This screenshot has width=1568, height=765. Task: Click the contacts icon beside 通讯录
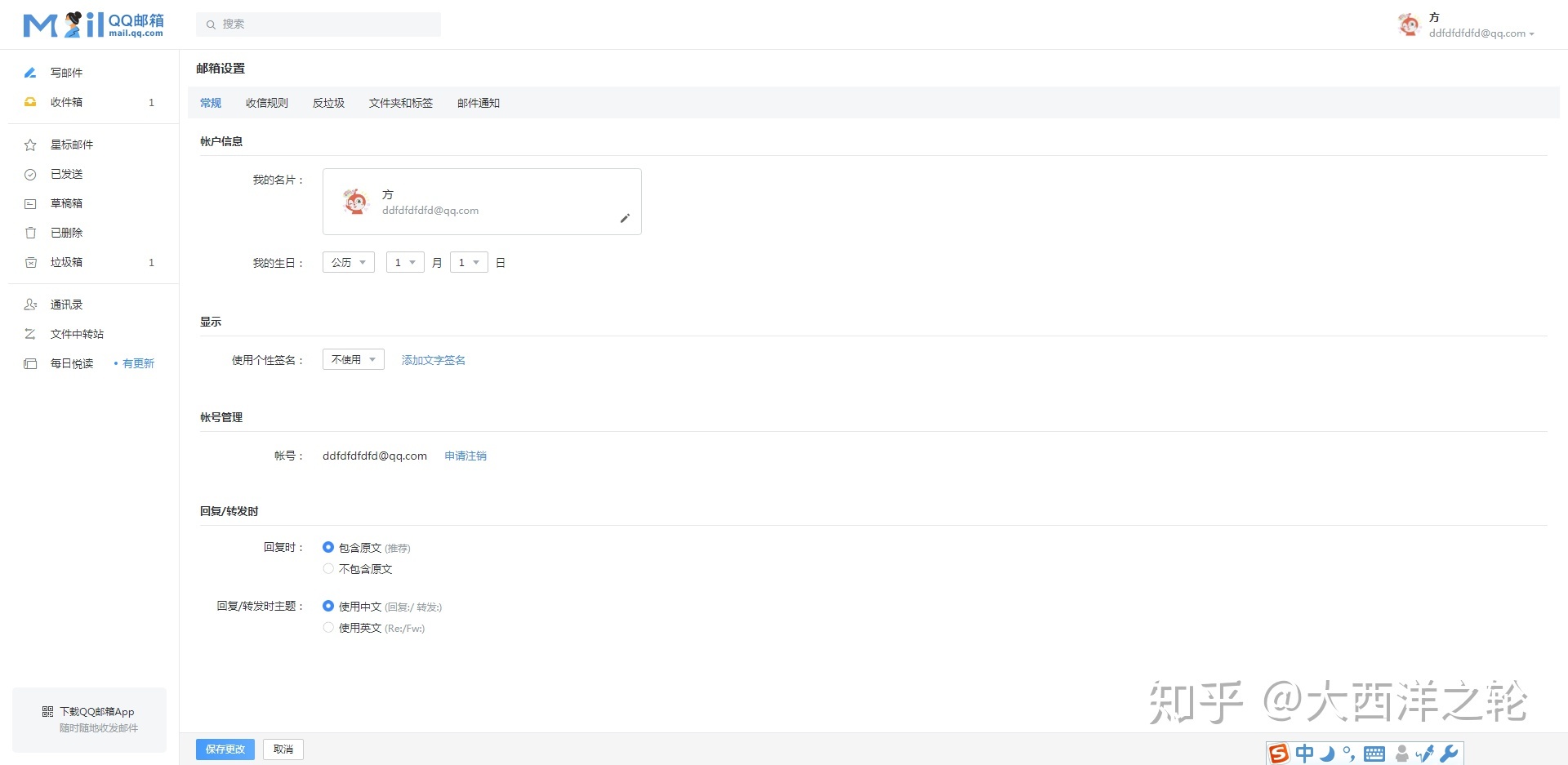tap(30, 305)
